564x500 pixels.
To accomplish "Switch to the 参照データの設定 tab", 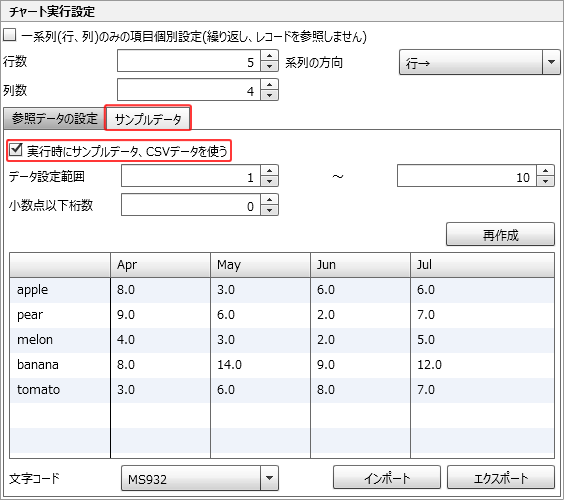I will click(54, 118).
